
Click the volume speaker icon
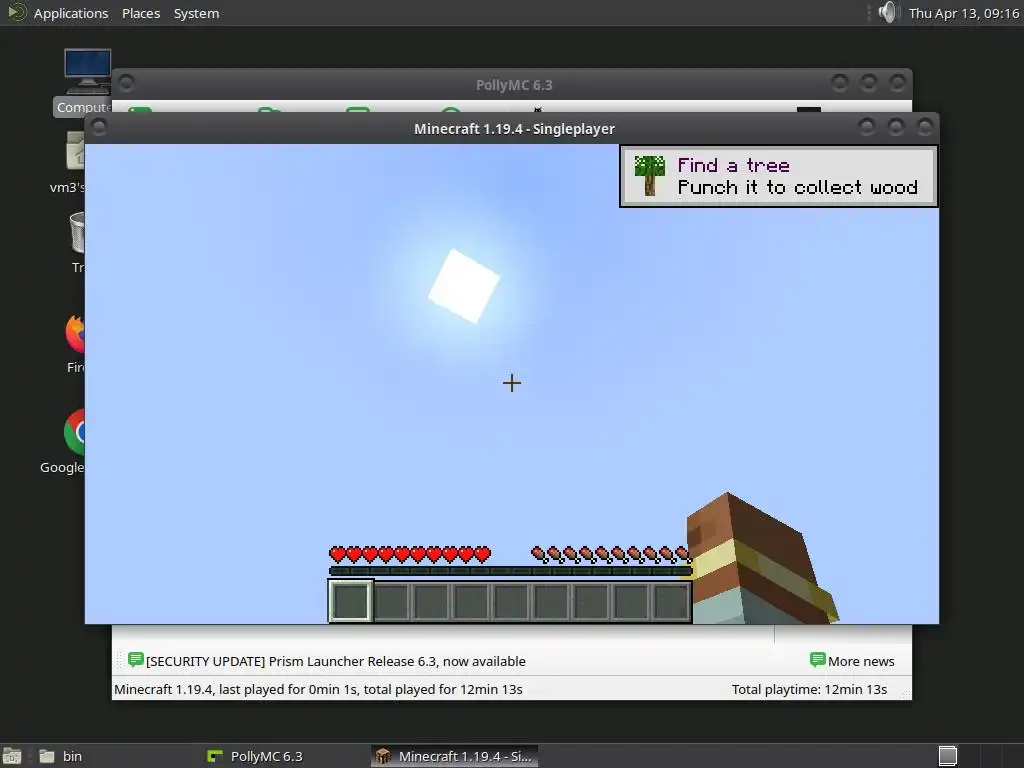coord(888,12)
